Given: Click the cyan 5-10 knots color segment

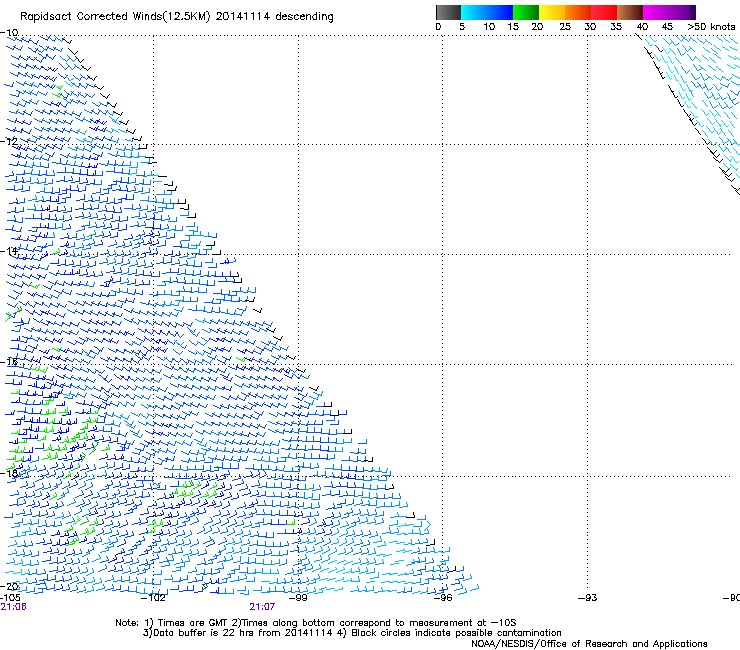Looking at the screenshot, I should [x=474, y=12].
